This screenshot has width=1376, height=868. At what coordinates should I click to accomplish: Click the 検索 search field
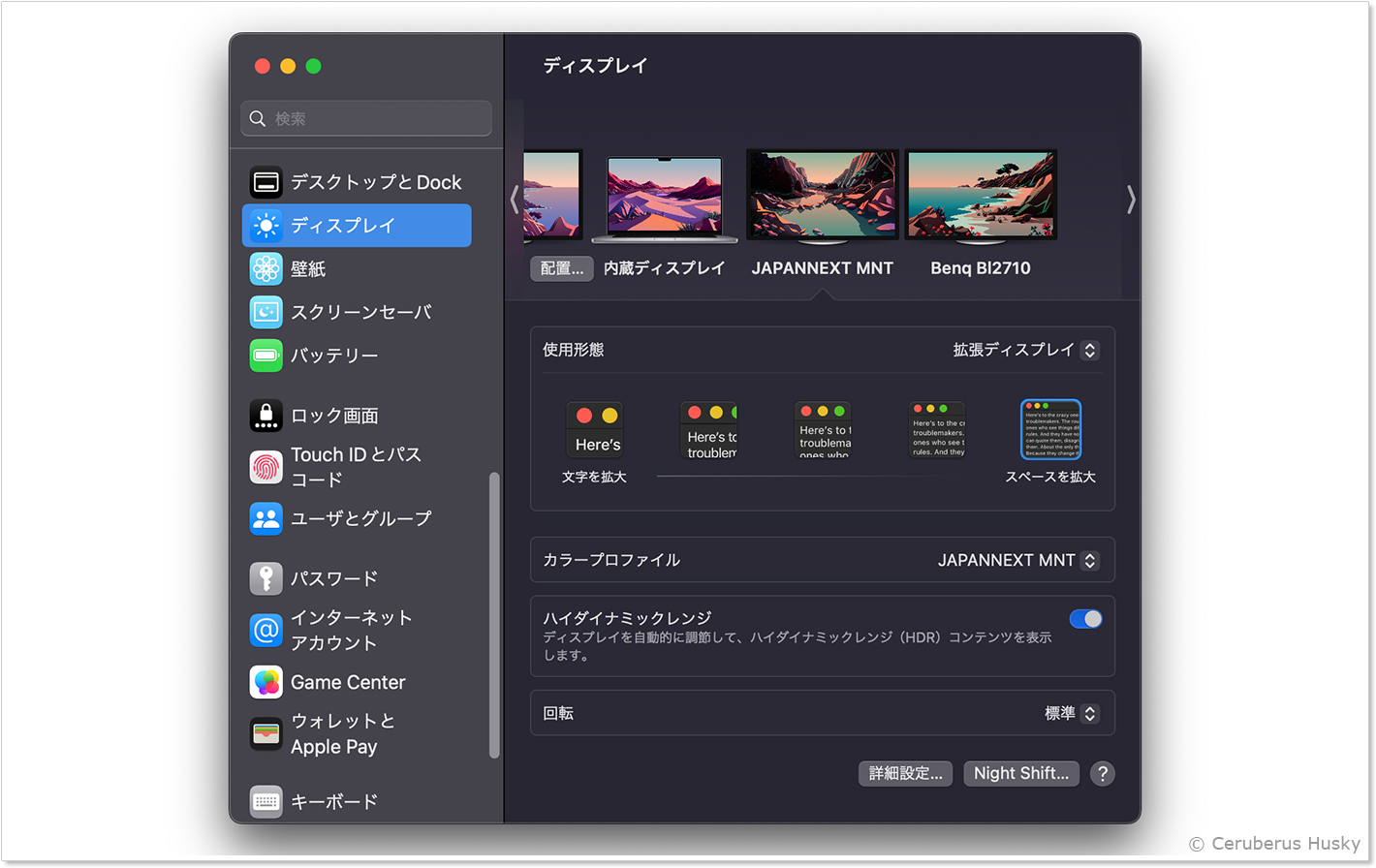pos(366,118)
